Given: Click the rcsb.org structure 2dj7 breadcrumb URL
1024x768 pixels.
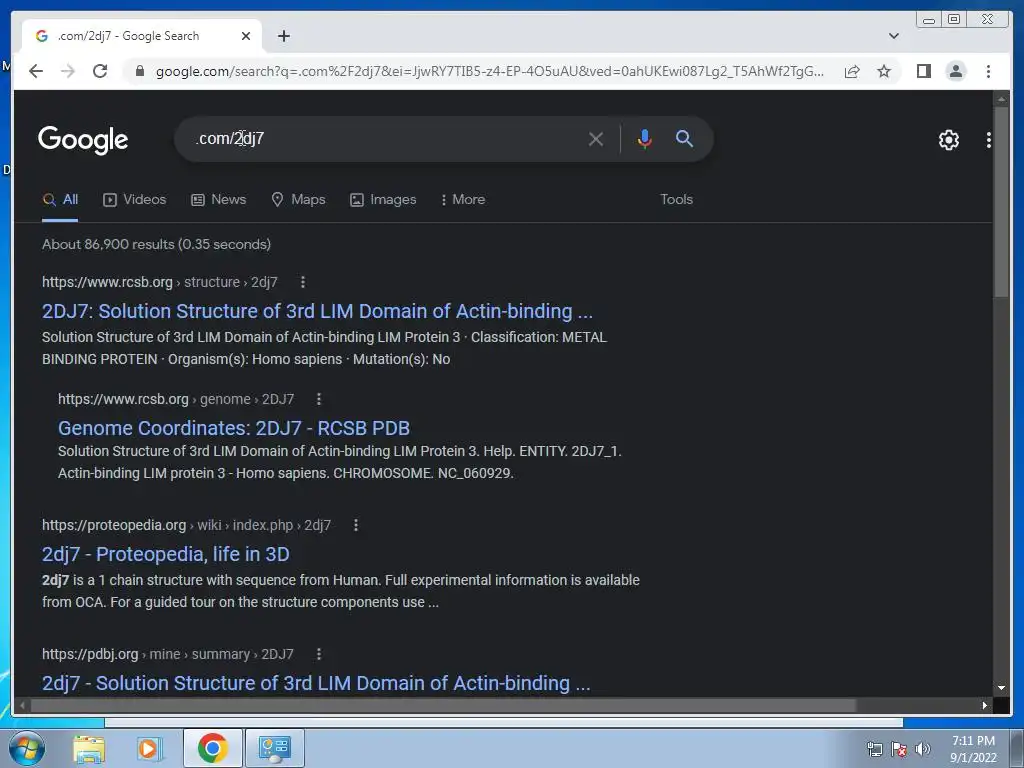Looking at the screenshot, I should [x=159, y=282].
